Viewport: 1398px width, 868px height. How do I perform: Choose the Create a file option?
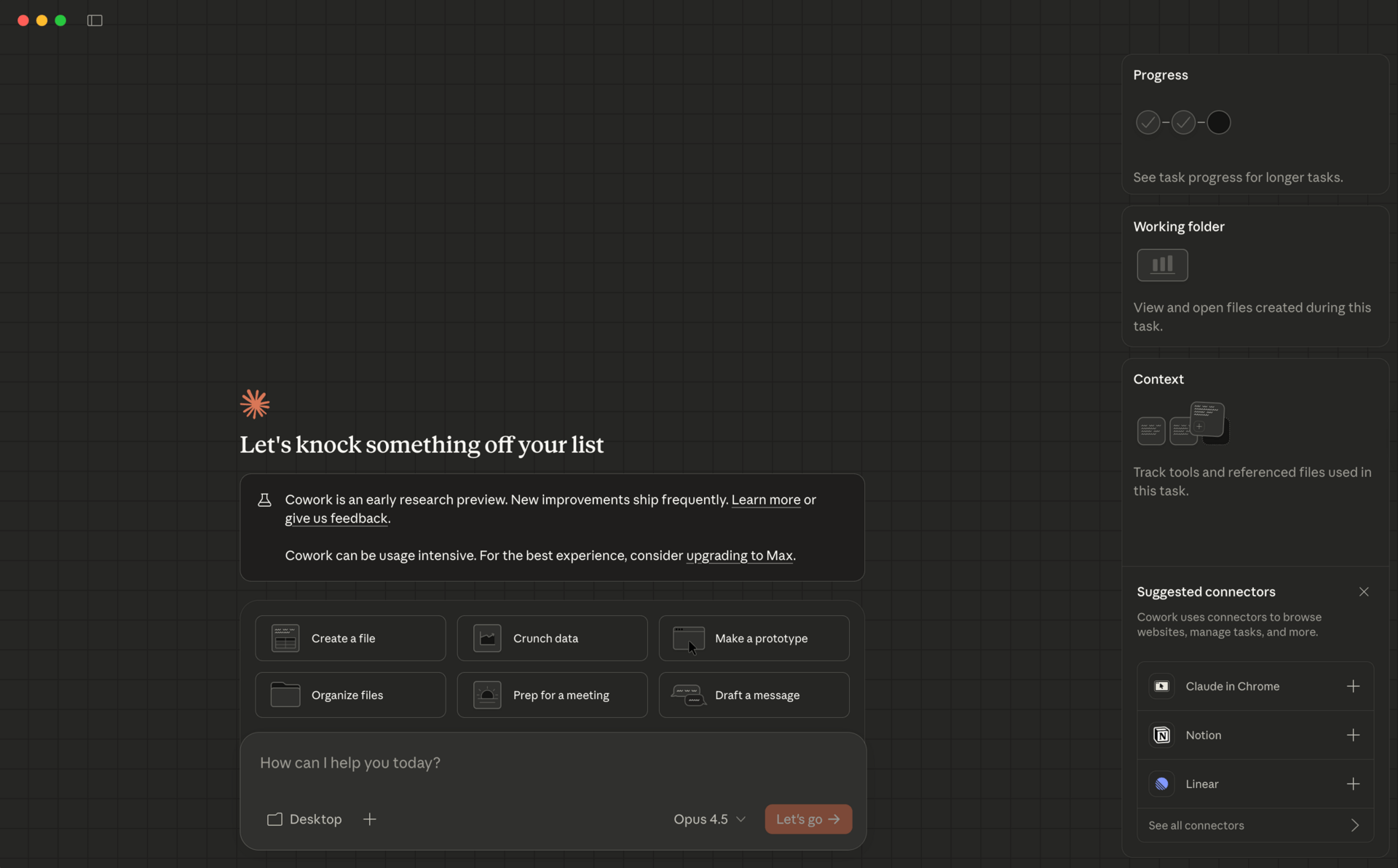coord(350,638)
